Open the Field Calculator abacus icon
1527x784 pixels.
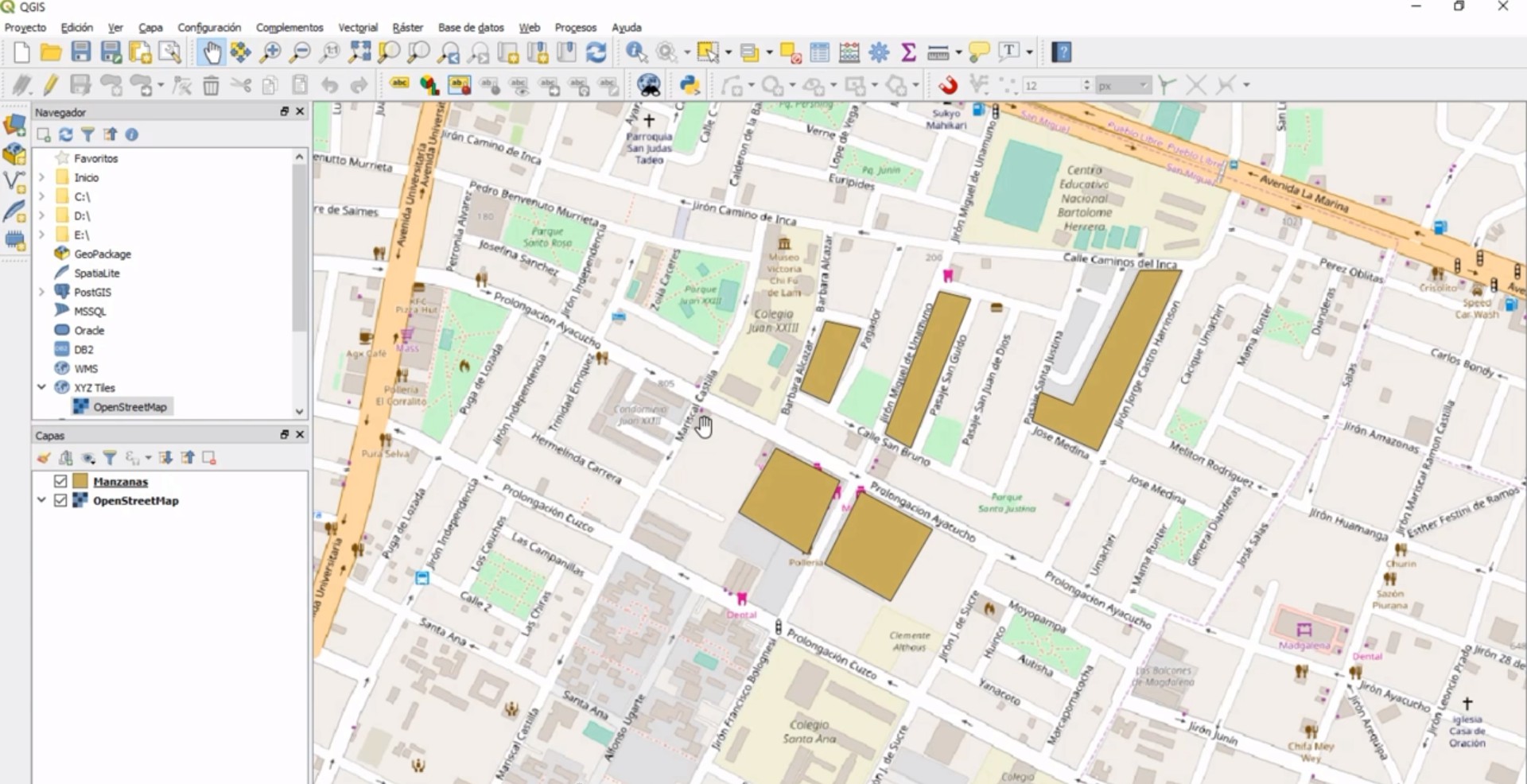[x=849, y=52]
